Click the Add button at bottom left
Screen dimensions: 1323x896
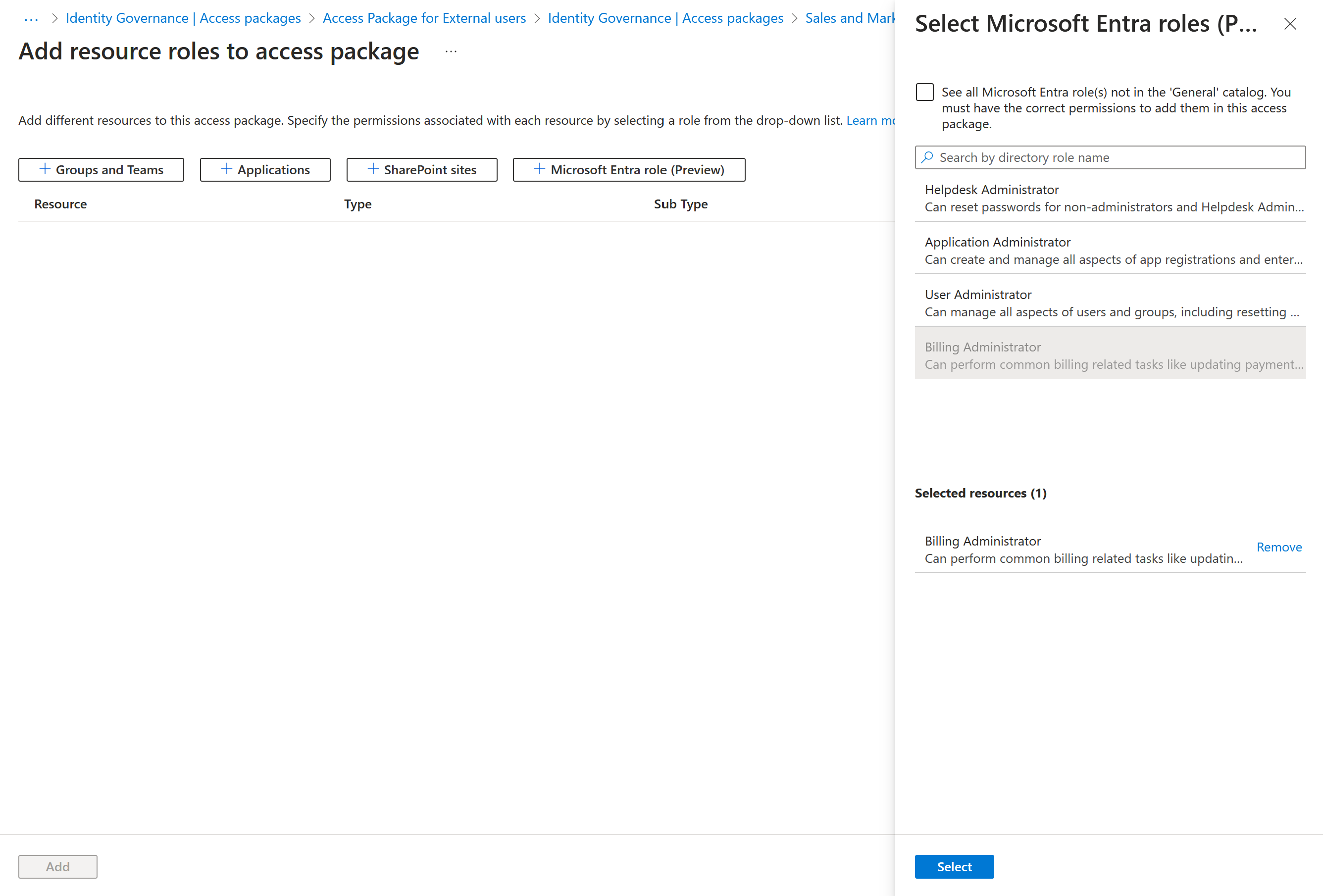pos(57,866)
